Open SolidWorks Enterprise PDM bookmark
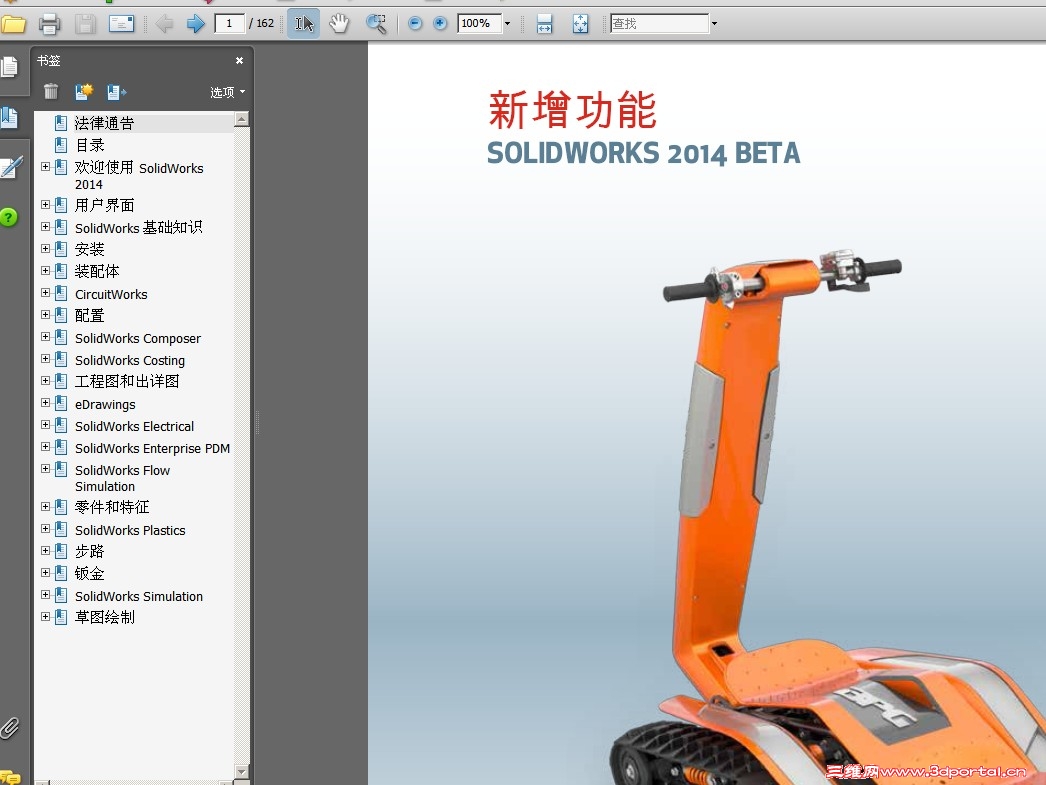 coord(152,448)
